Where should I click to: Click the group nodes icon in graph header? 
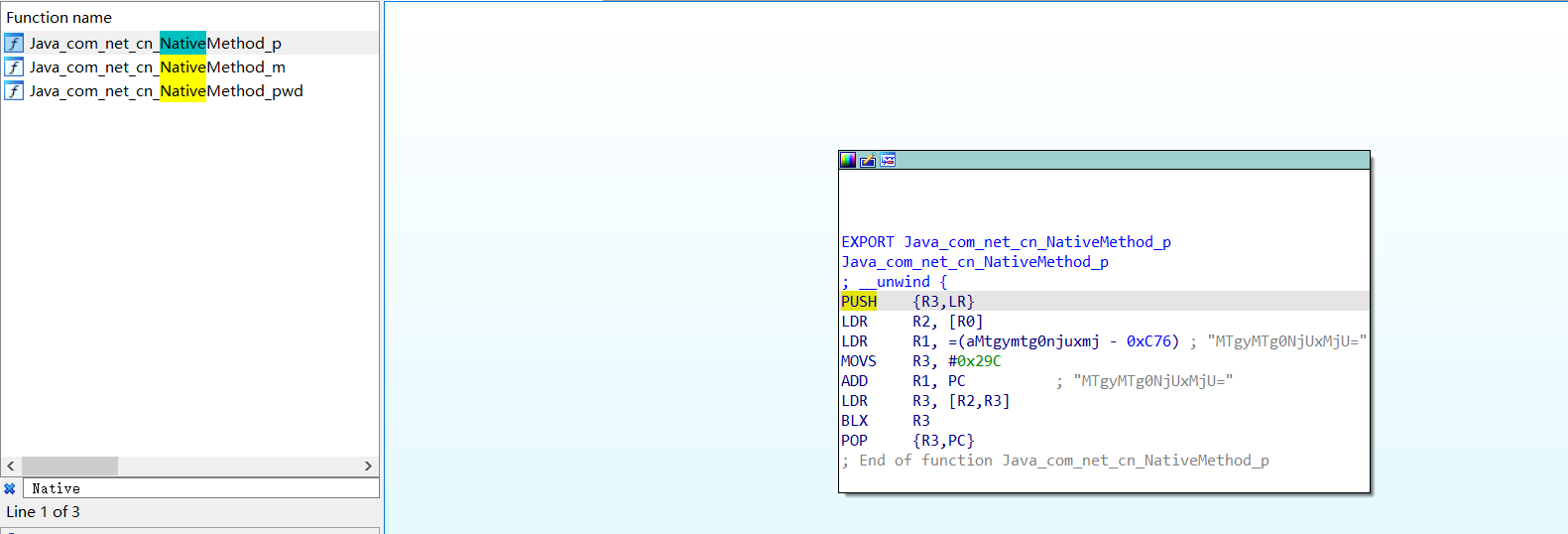point(888,160)
